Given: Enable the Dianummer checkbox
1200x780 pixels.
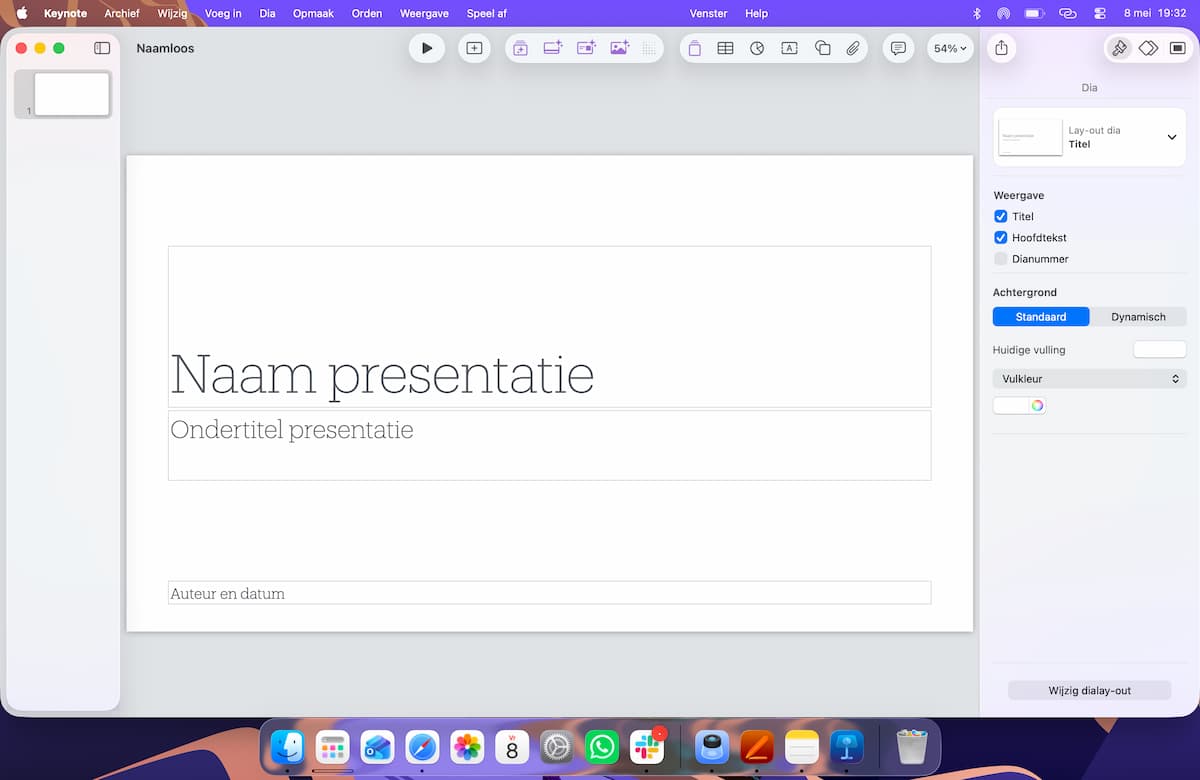Looking at the screenshot, I should 1000,259.
